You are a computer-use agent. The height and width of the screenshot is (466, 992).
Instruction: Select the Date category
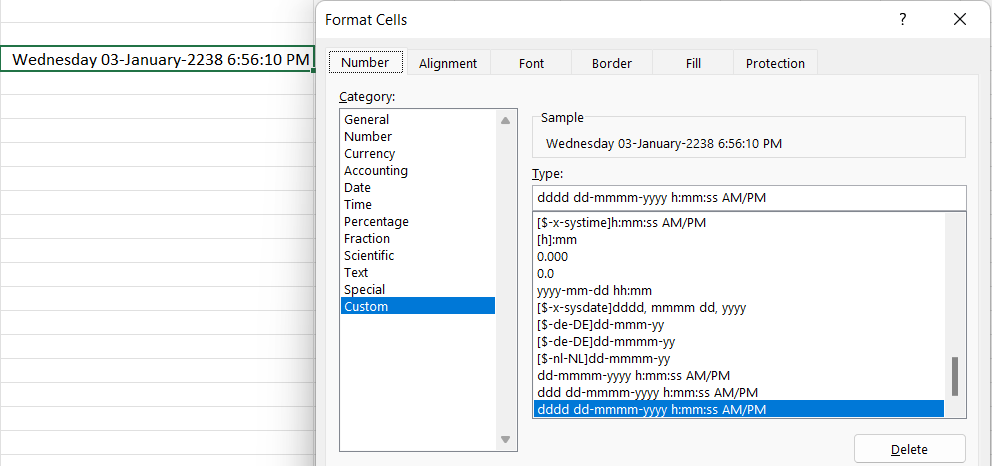[357, 188]
